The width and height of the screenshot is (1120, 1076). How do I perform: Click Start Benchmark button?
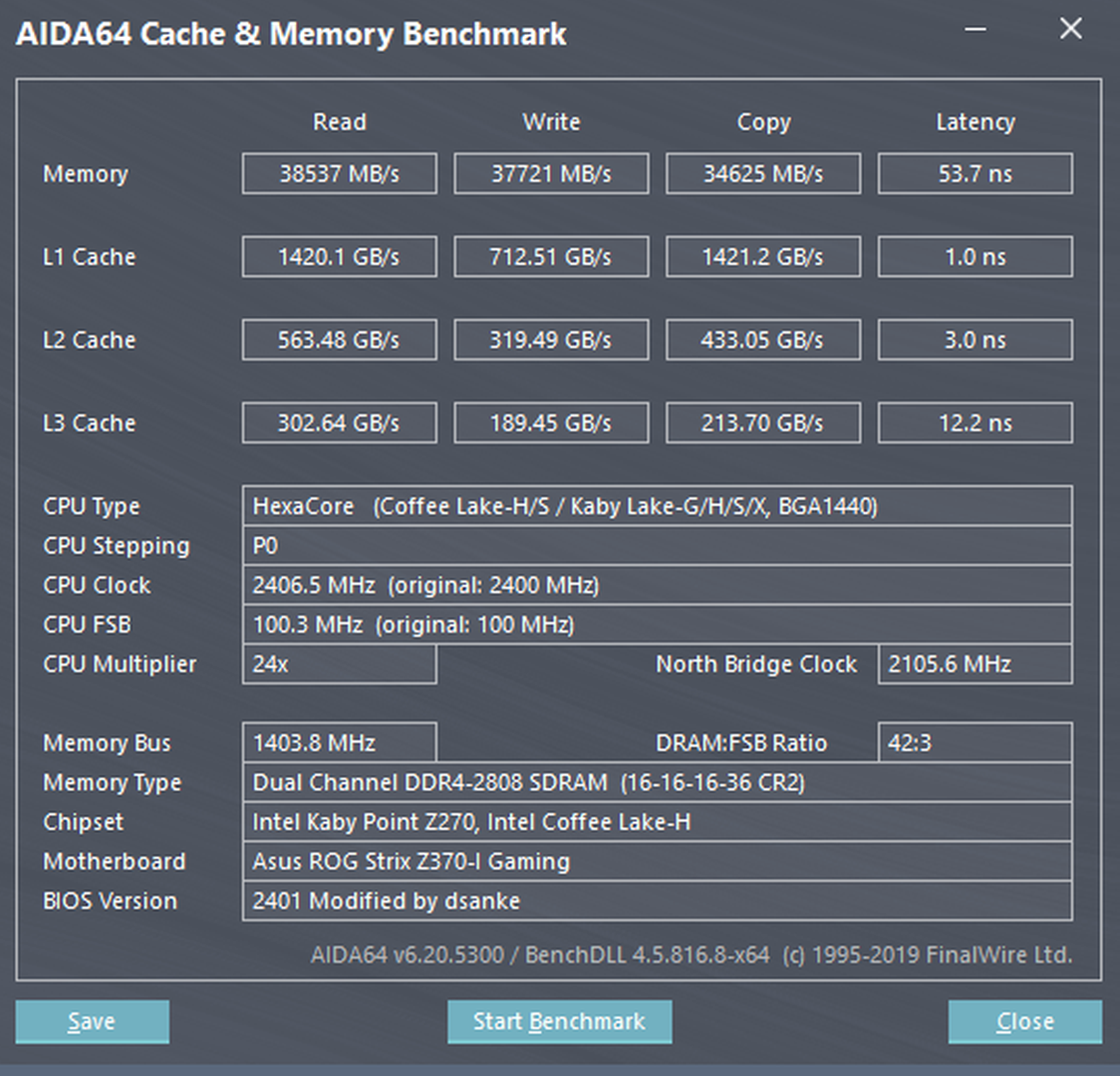[559, 1022]
